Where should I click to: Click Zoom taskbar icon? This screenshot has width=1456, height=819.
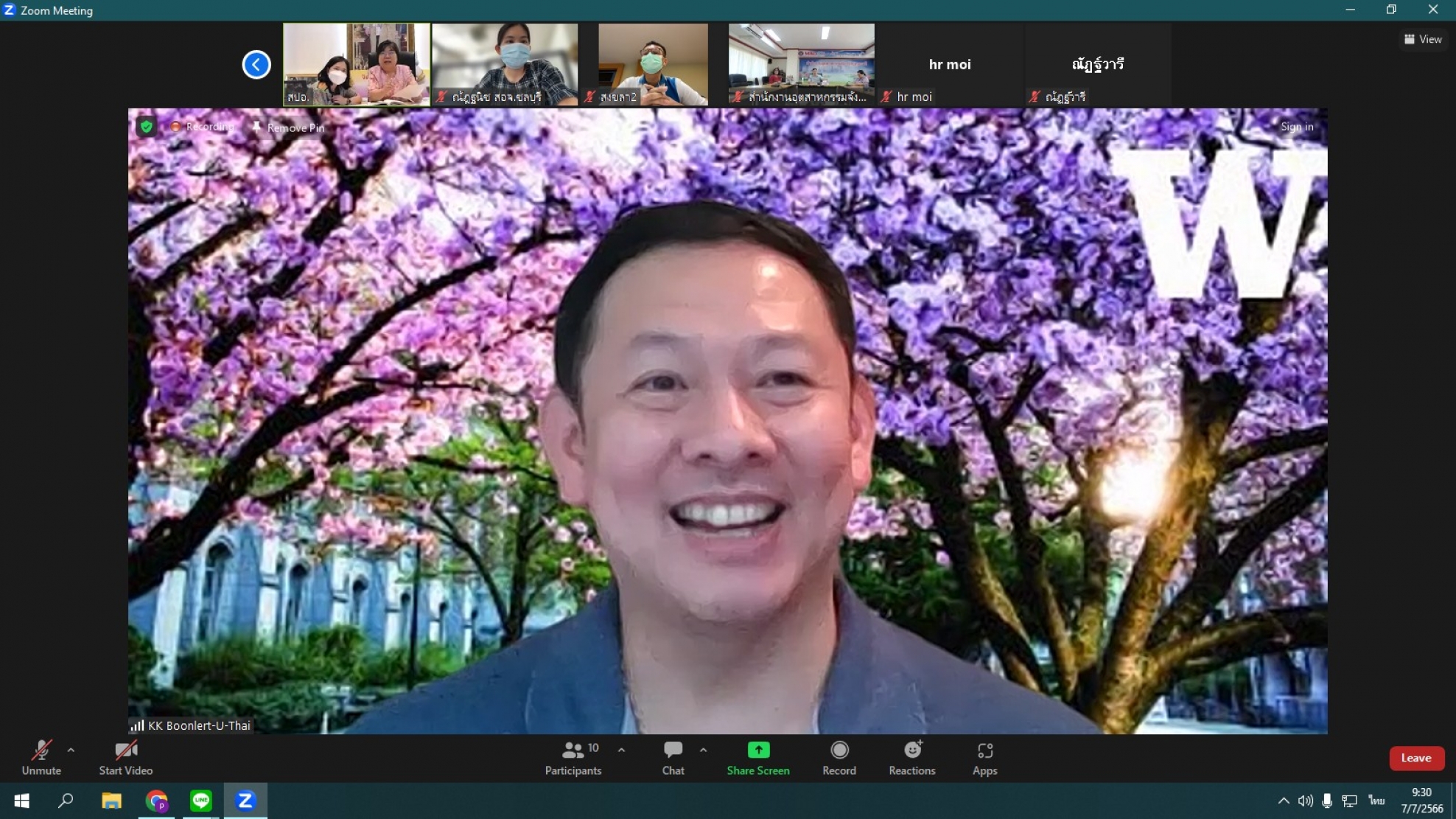[245, 801]
